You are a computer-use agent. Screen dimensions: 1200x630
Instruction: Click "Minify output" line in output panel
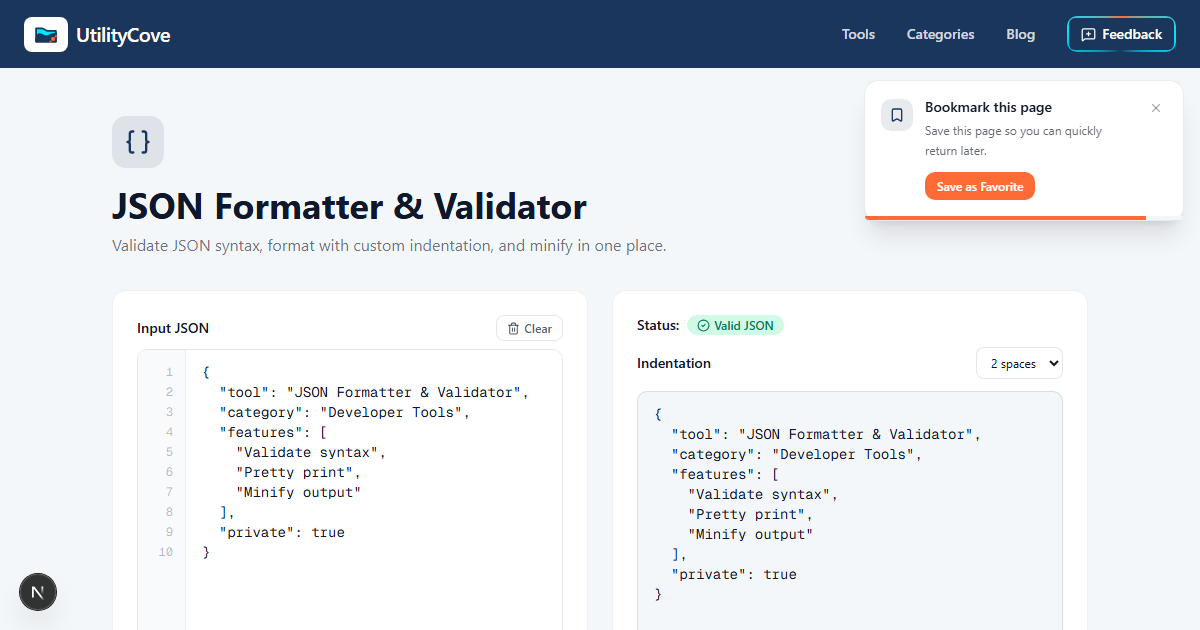coord(750,534)
